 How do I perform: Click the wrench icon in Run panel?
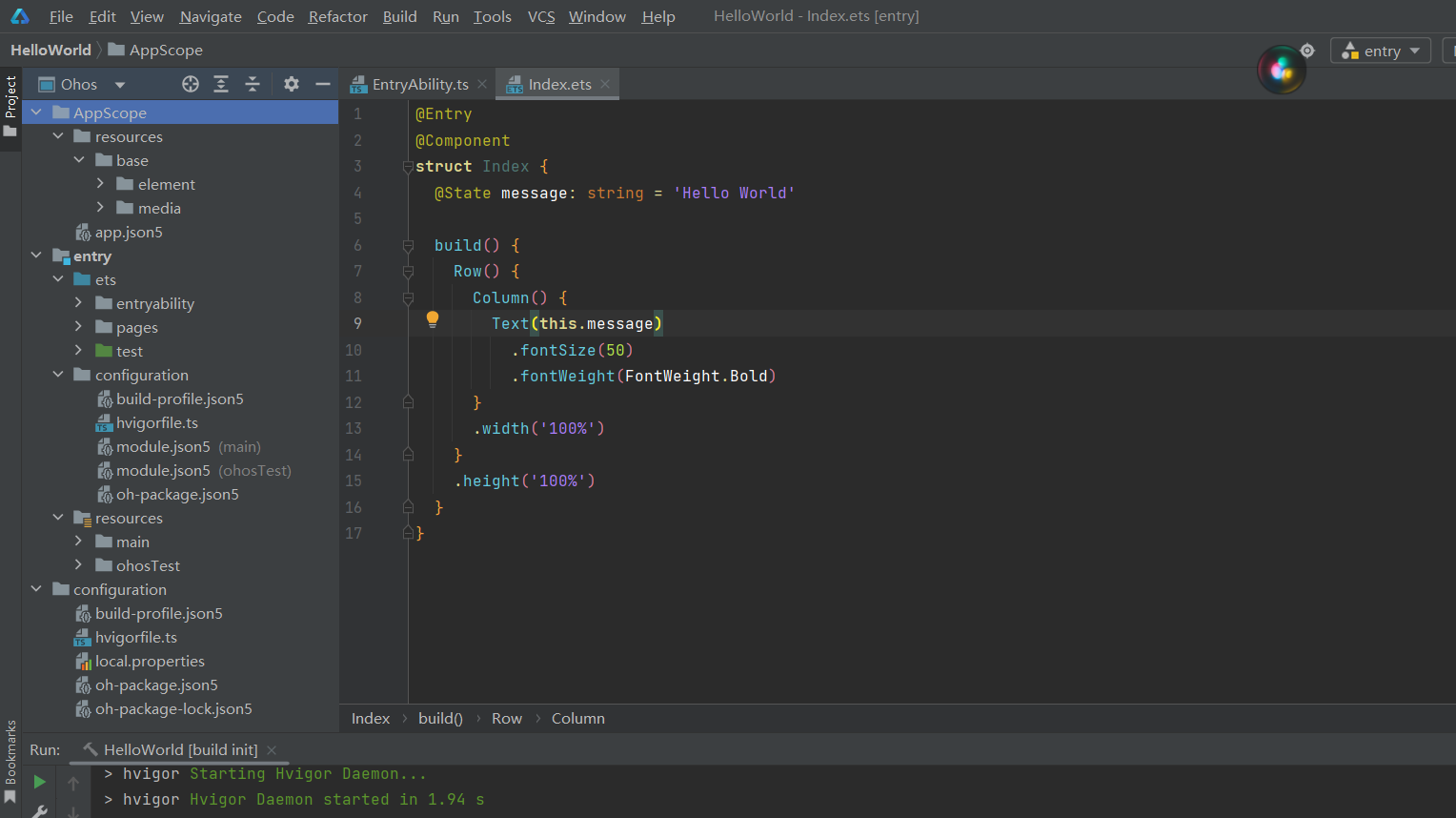pos(39,811)
